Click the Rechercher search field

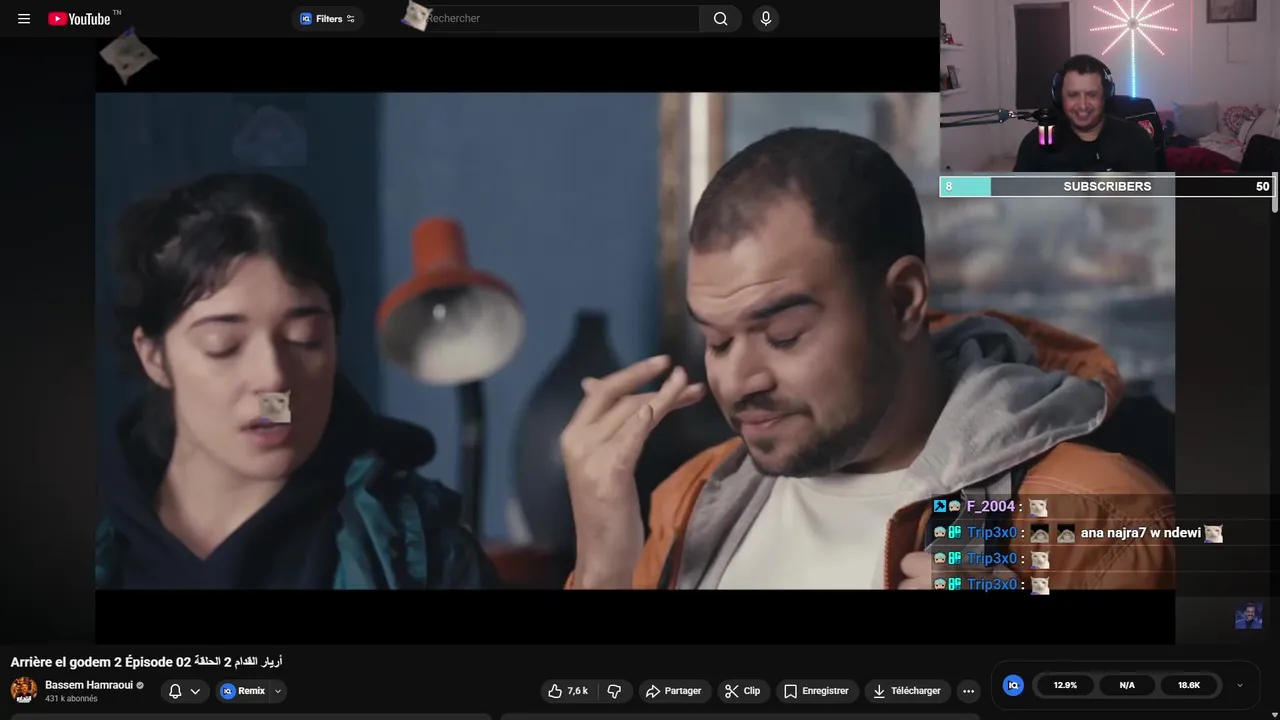[x=560, y=18]
